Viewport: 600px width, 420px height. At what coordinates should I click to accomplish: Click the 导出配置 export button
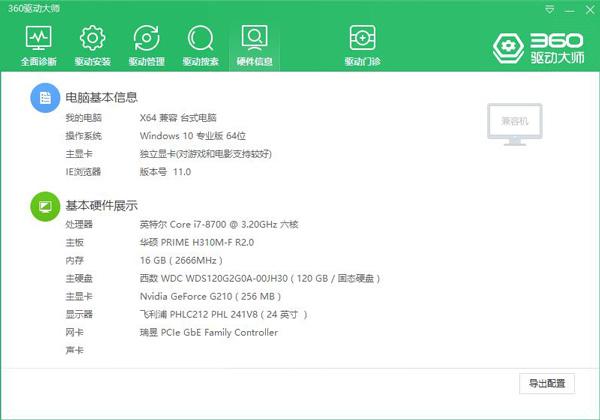[x=547, y=383]
